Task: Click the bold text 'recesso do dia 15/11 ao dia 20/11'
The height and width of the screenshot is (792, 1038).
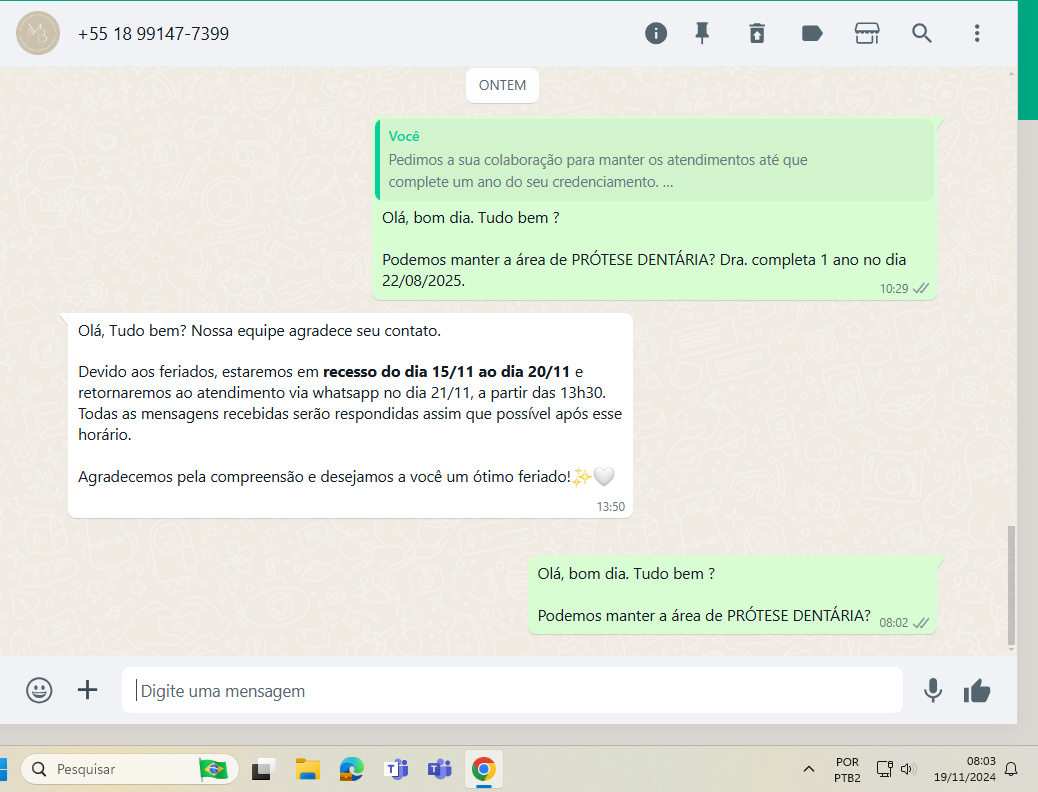Action: [446, 371]
